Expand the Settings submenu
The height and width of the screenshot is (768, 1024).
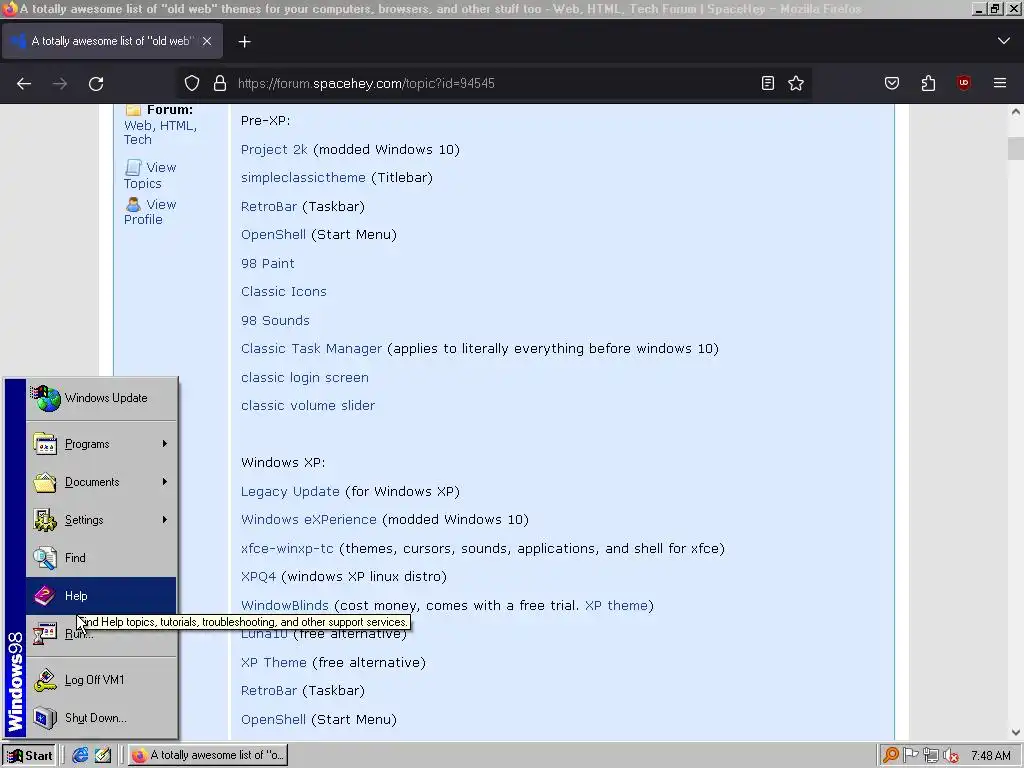pos(101,520)
